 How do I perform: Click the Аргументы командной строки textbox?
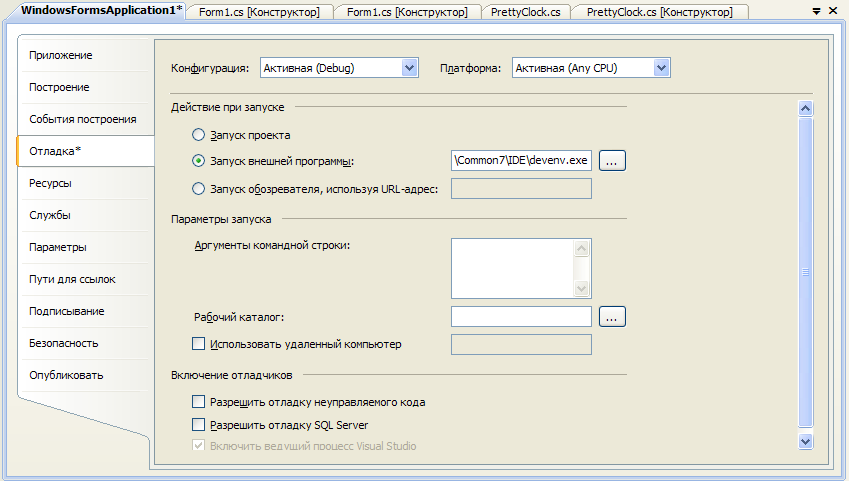[x=513, y=268]
